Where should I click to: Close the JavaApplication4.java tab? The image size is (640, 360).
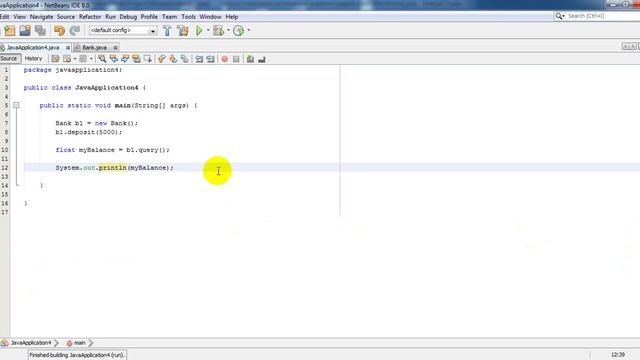pyautogui.click(x=68, y=48)
